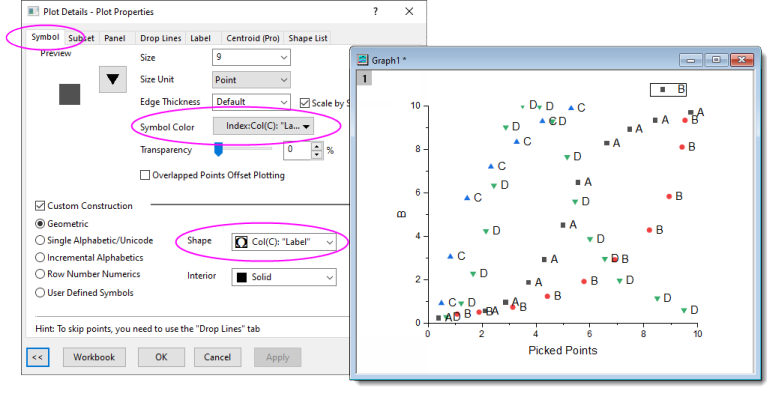Click the layer 1 icon in Graph1
767x403 pixels.
(x=366, y=79)
